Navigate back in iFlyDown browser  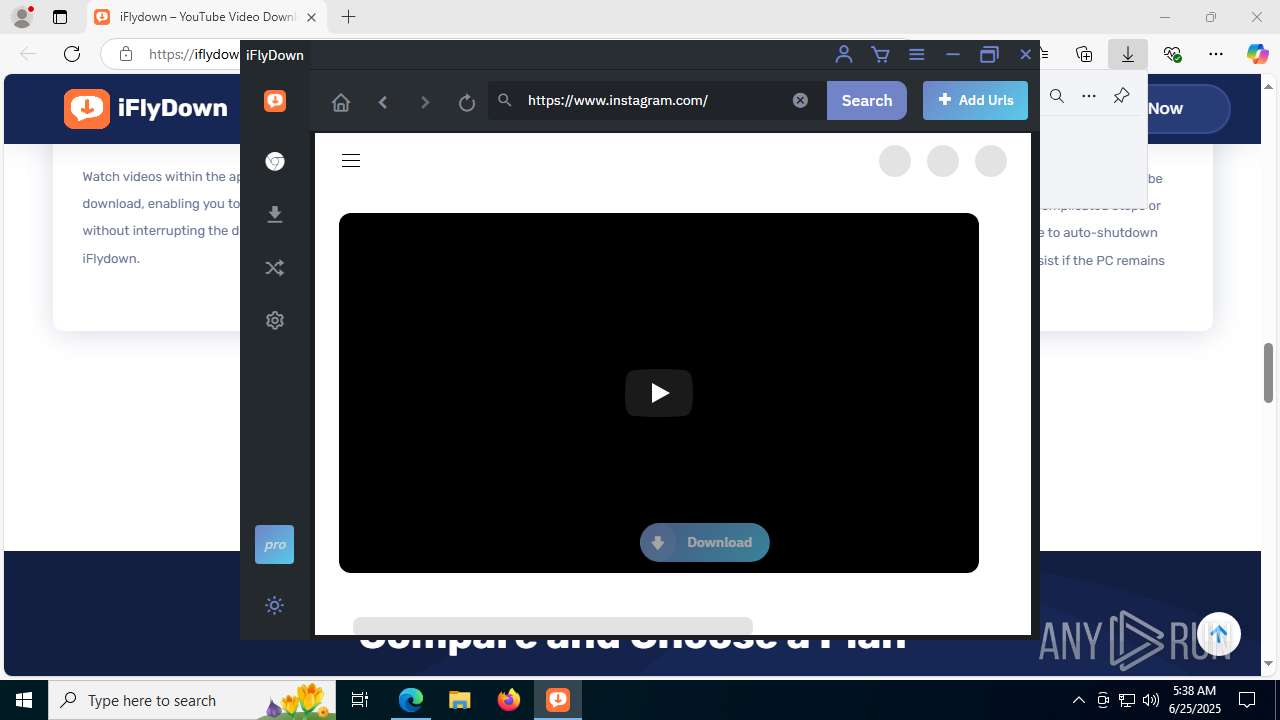383,101
